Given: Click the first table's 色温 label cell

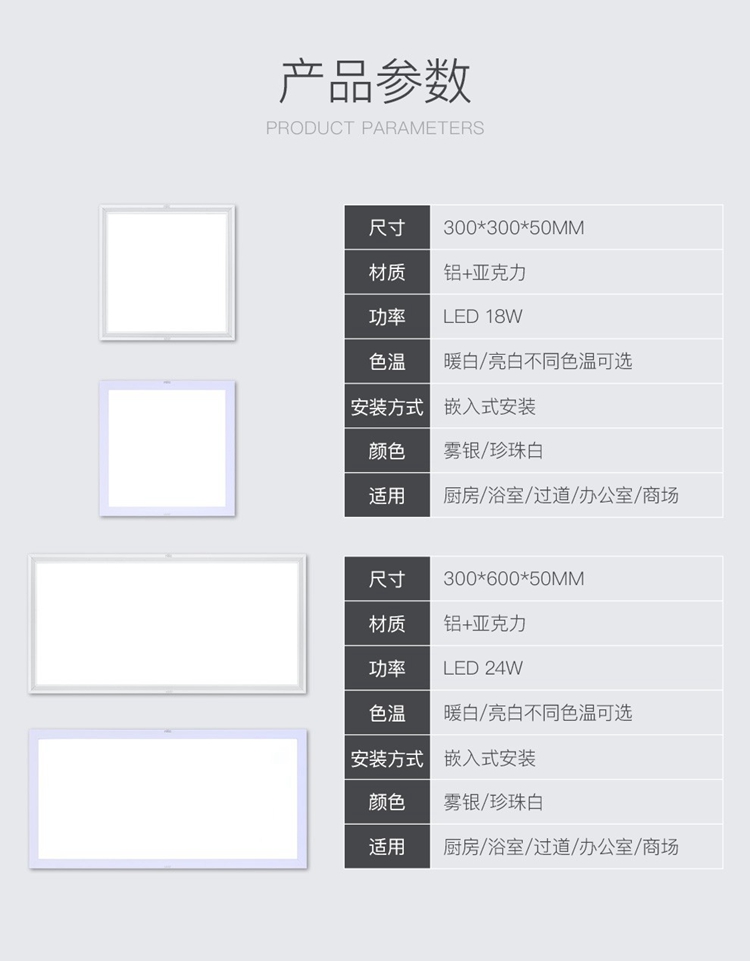Looking at the screenshot, I should (x=387, y=362).
